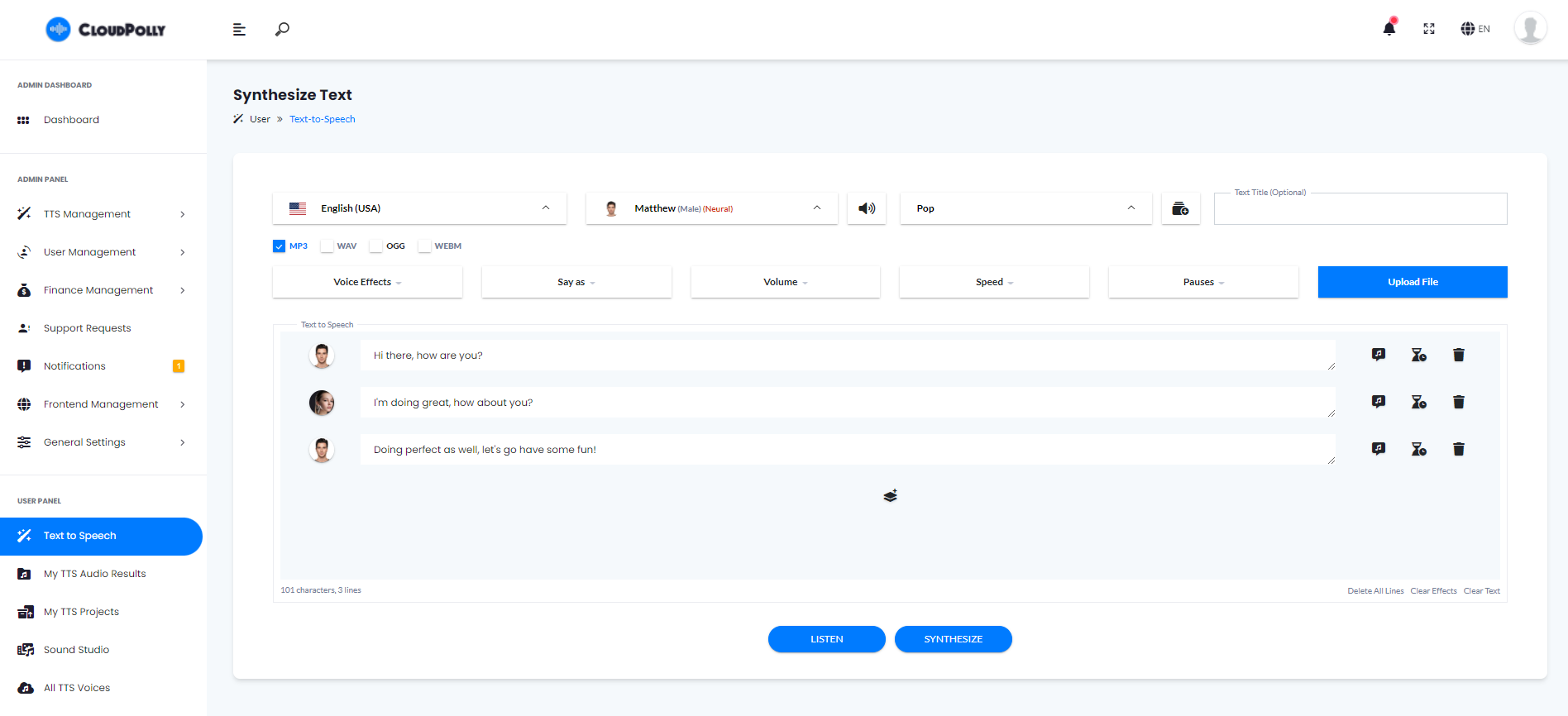Toggle the sidebar menu hamburger icon

point(239,30)
